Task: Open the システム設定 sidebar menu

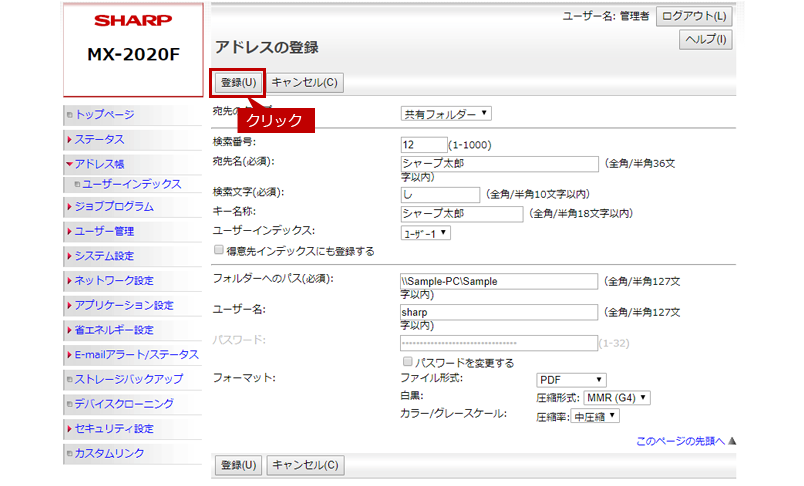Action: pos(103,255)
